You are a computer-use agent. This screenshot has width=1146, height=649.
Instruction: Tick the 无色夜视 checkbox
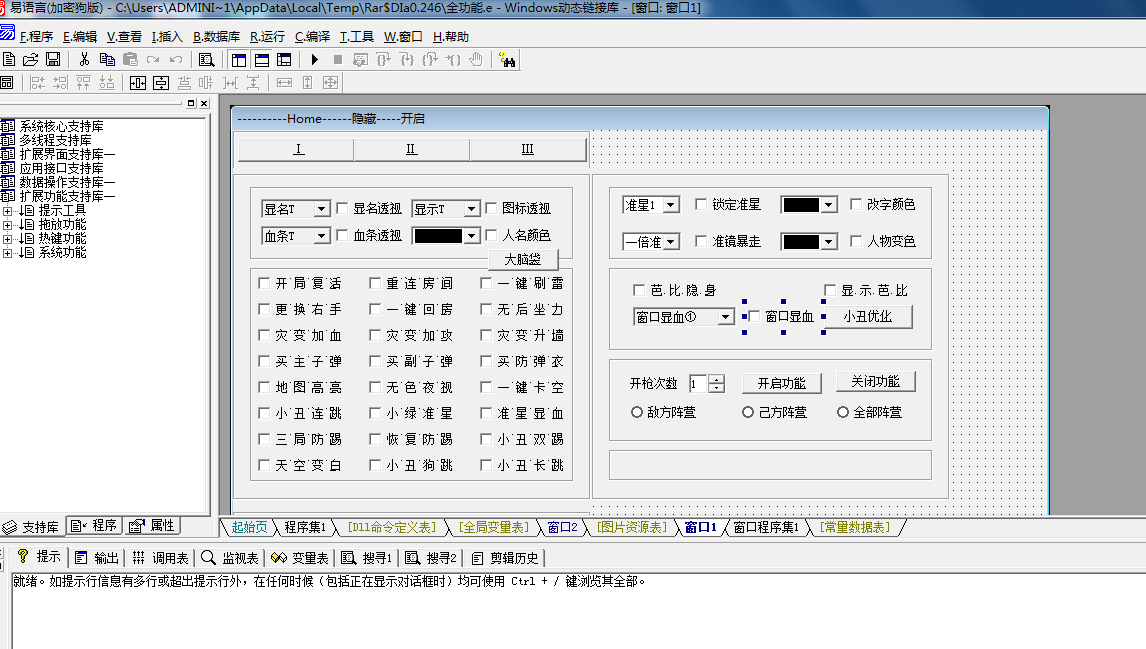[375, 387]
